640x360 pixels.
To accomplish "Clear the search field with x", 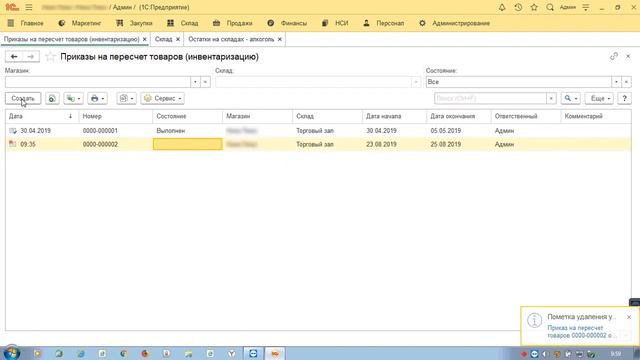I will pyautogui.click(x=551, y=98).
